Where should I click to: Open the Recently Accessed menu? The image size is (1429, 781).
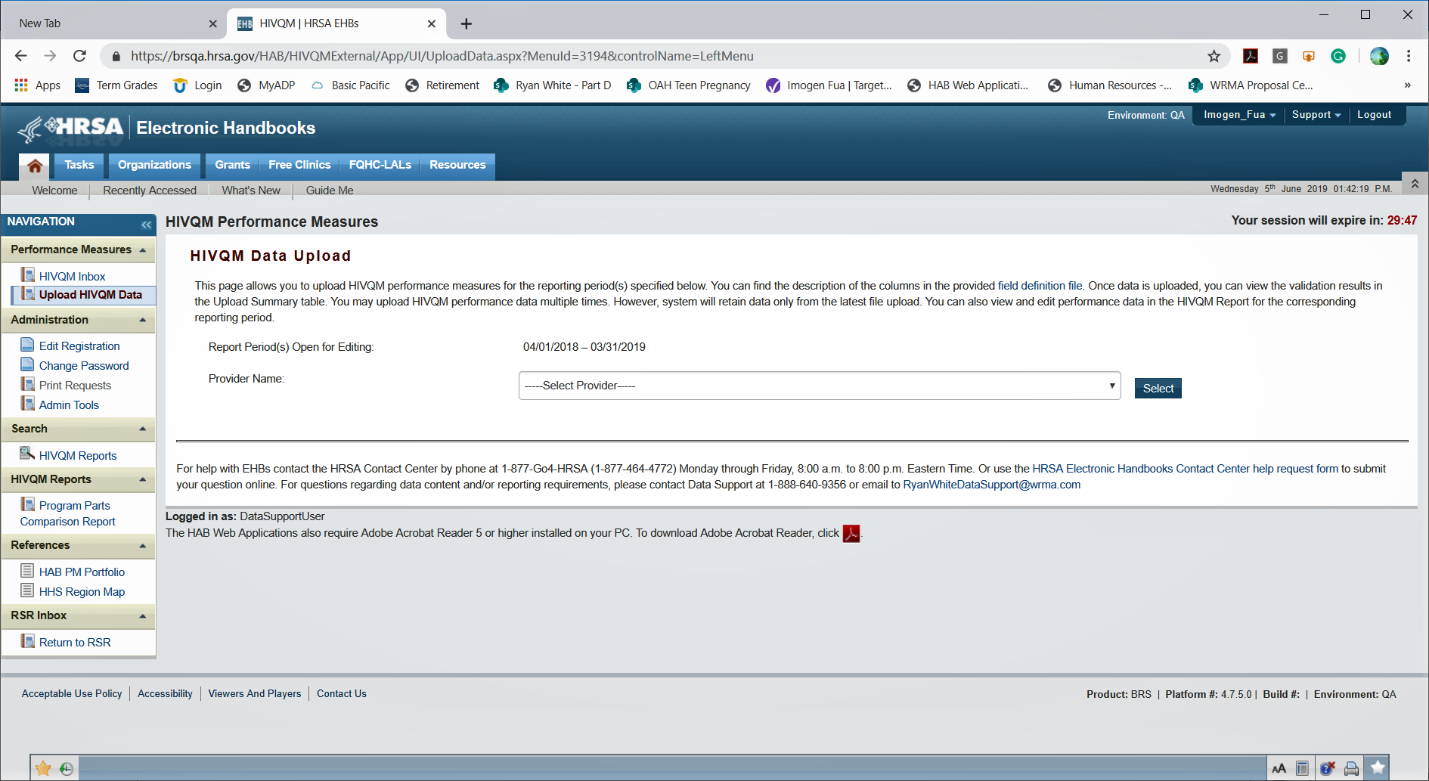click(x=149, y=191)
